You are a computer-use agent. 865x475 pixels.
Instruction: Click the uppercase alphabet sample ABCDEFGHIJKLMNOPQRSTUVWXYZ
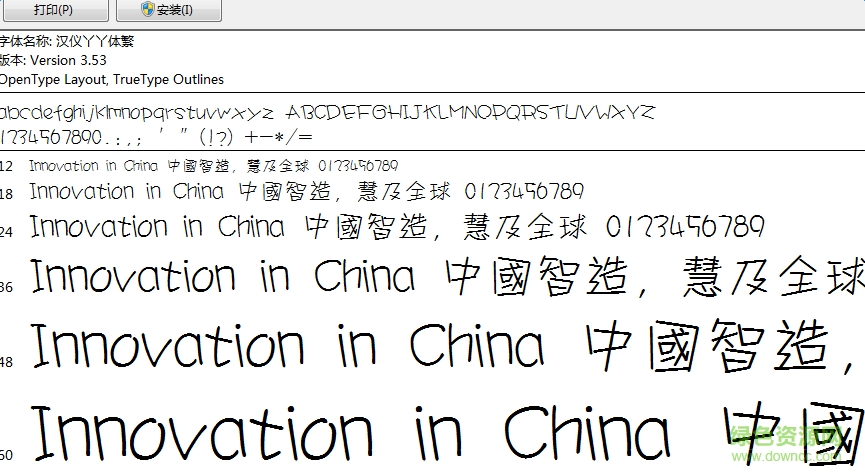point(471,113)
